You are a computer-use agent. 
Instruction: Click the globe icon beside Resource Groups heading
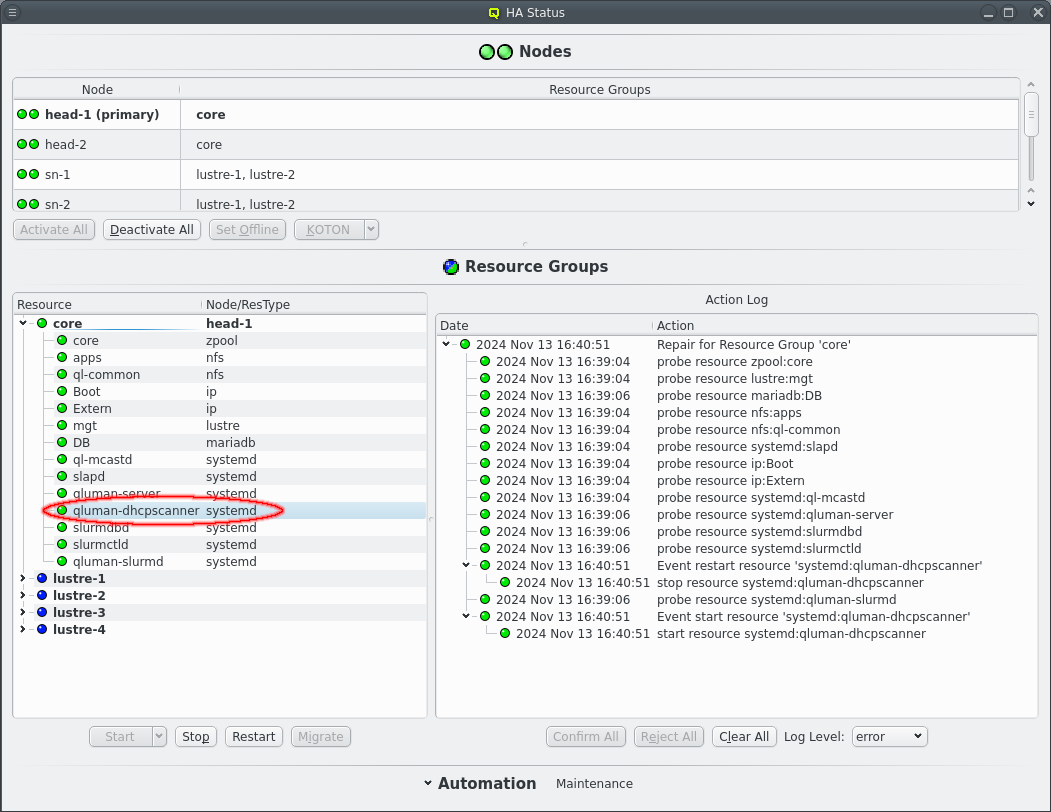(451, 267)
